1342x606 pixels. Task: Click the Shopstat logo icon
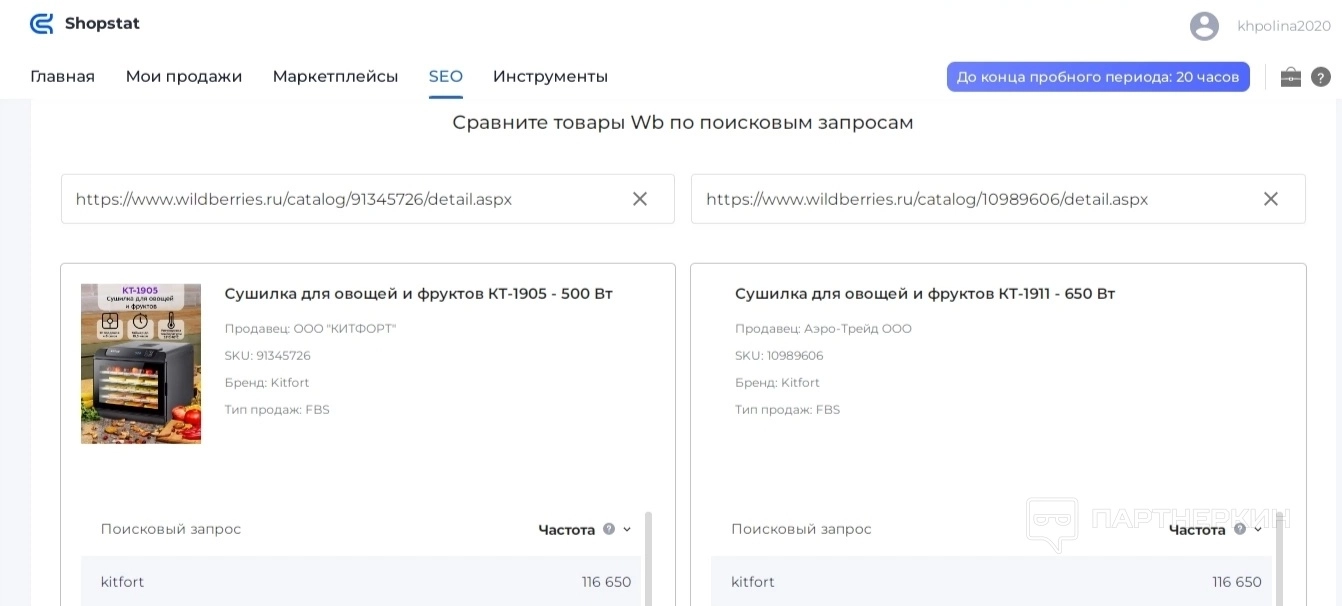[x=41, y=24]
